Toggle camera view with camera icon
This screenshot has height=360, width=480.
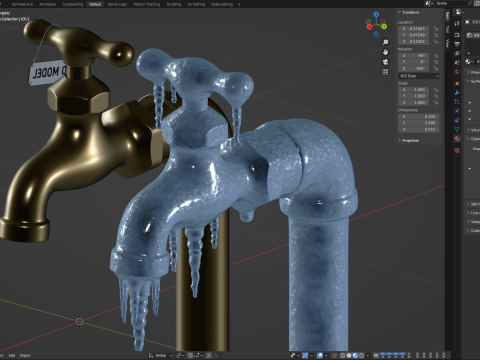[x=385, y=62]
